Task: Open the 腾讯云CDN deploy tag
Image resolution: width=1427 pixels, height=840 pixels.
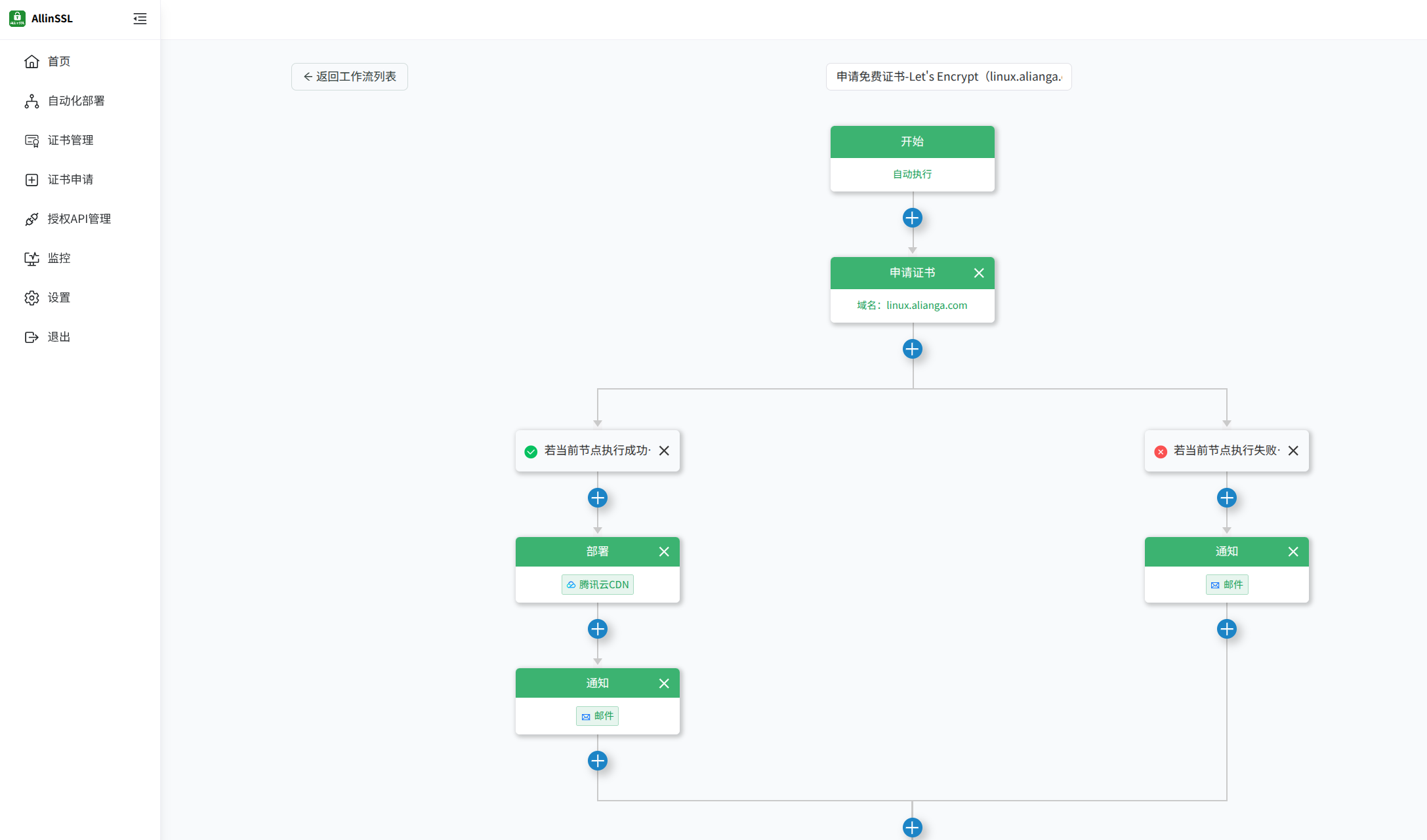Action: (x=597, y=584)
